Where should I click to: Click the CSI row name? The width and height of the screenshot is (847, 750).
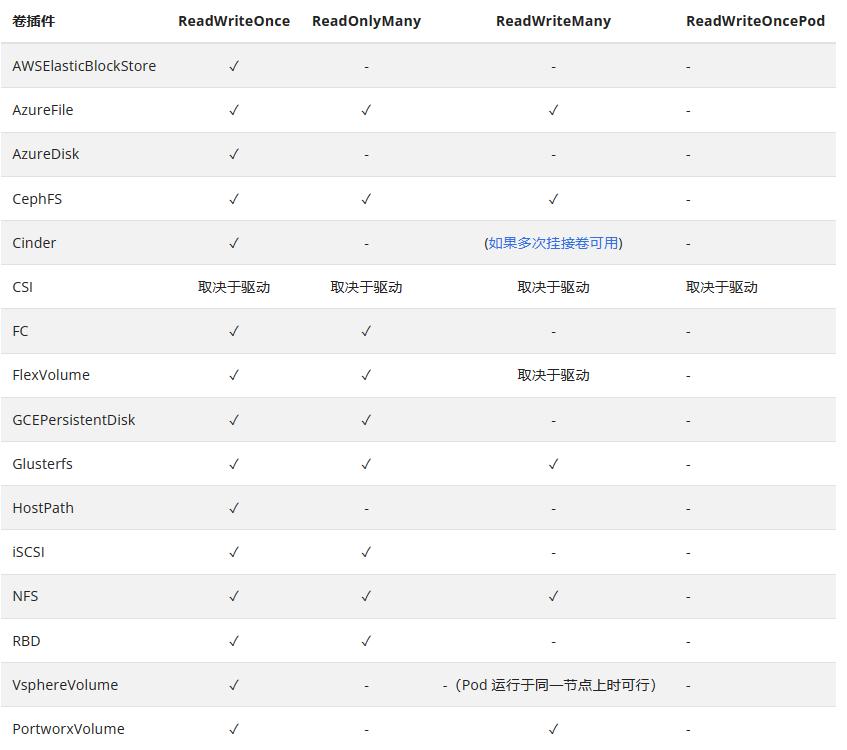[x=23, y=287]
